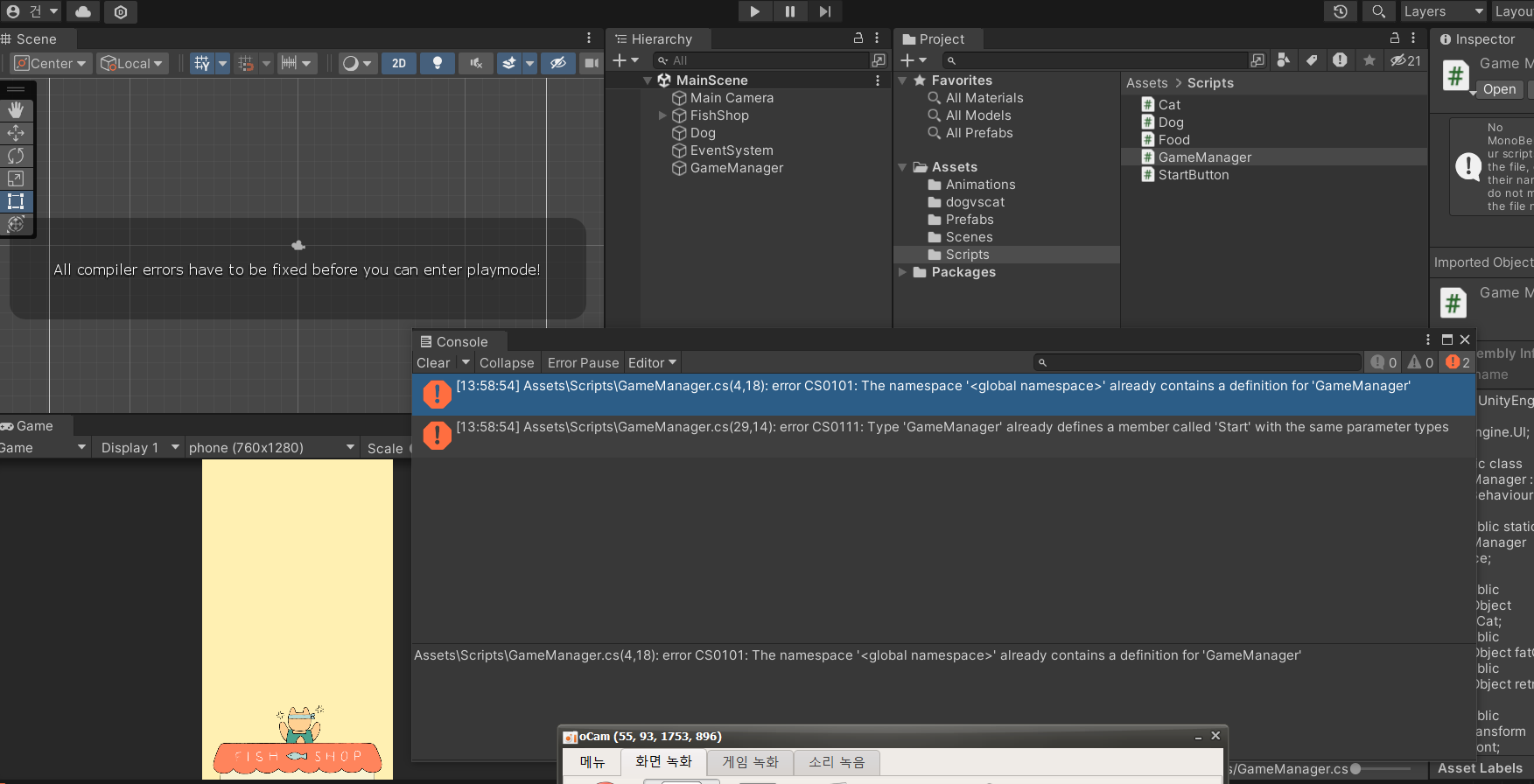The width and height of the screenshot is (1534, 784).
Task: Search by Type in Project panel
Action: pyautogui.click(x=1283, y=60)
